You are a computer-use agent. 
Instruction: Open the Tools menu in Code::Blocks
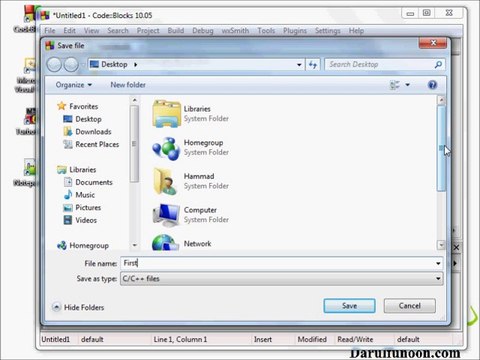(266, 31)
